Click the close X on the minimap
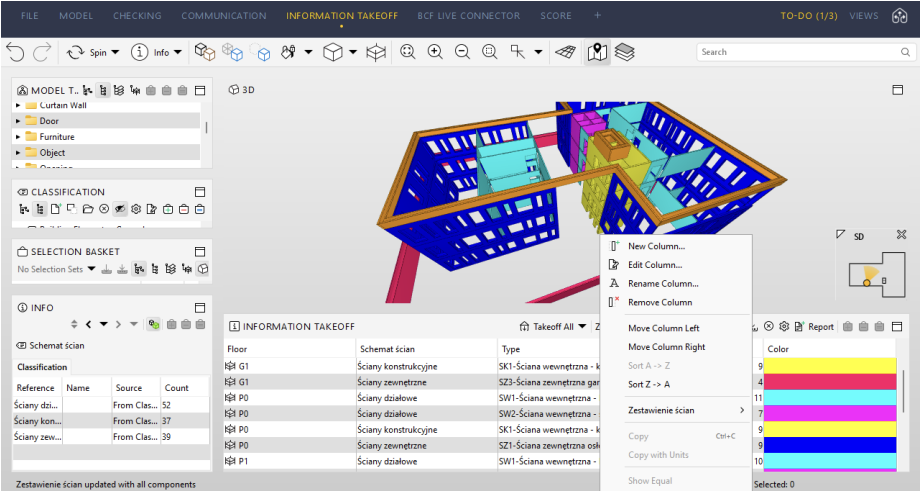The width and height of the screenshot is (922, 494). pos(901,235)
